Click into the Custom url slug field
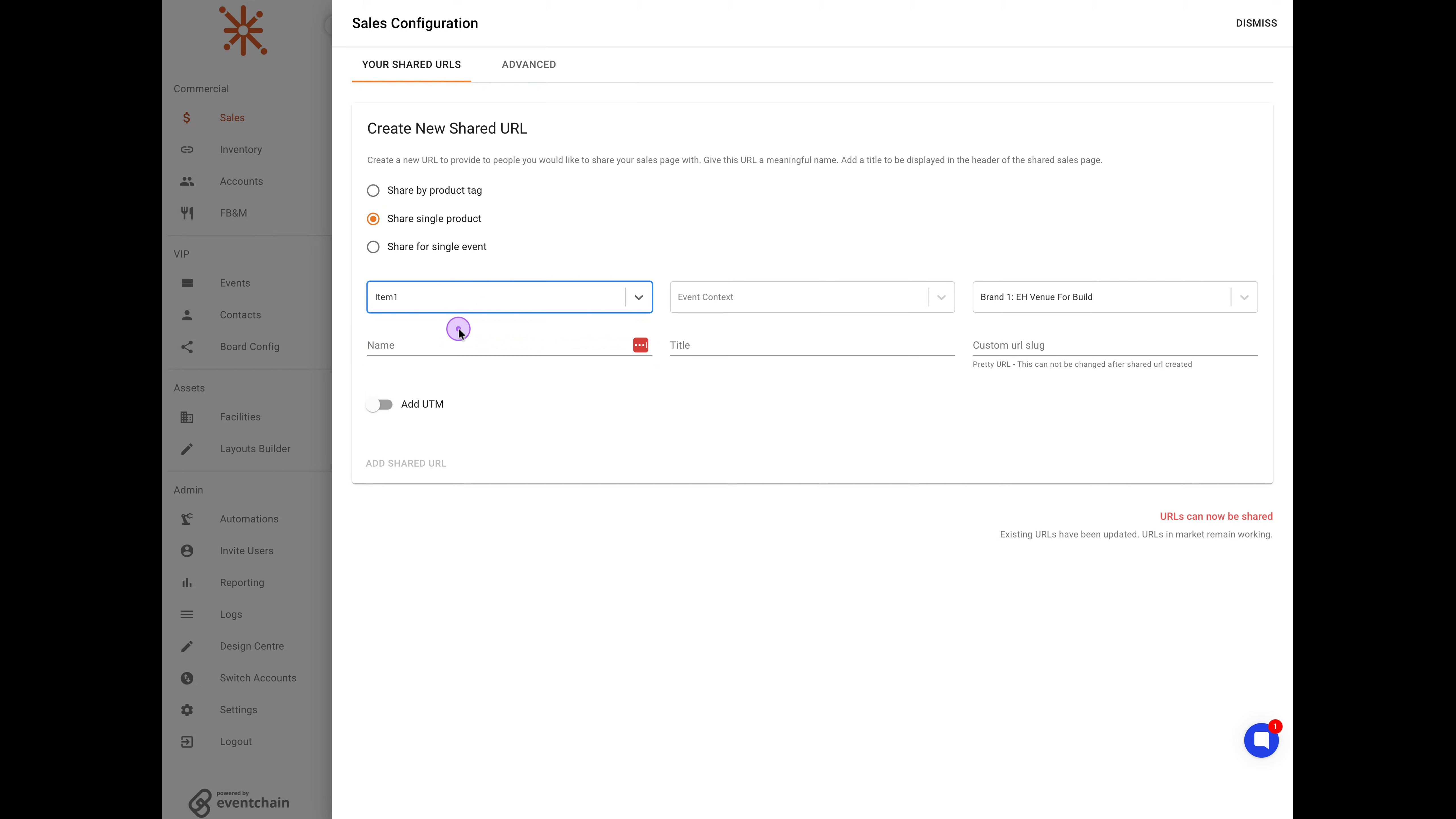The width and height of the screenshot is (1456, 819). [x=1115, y=345]
